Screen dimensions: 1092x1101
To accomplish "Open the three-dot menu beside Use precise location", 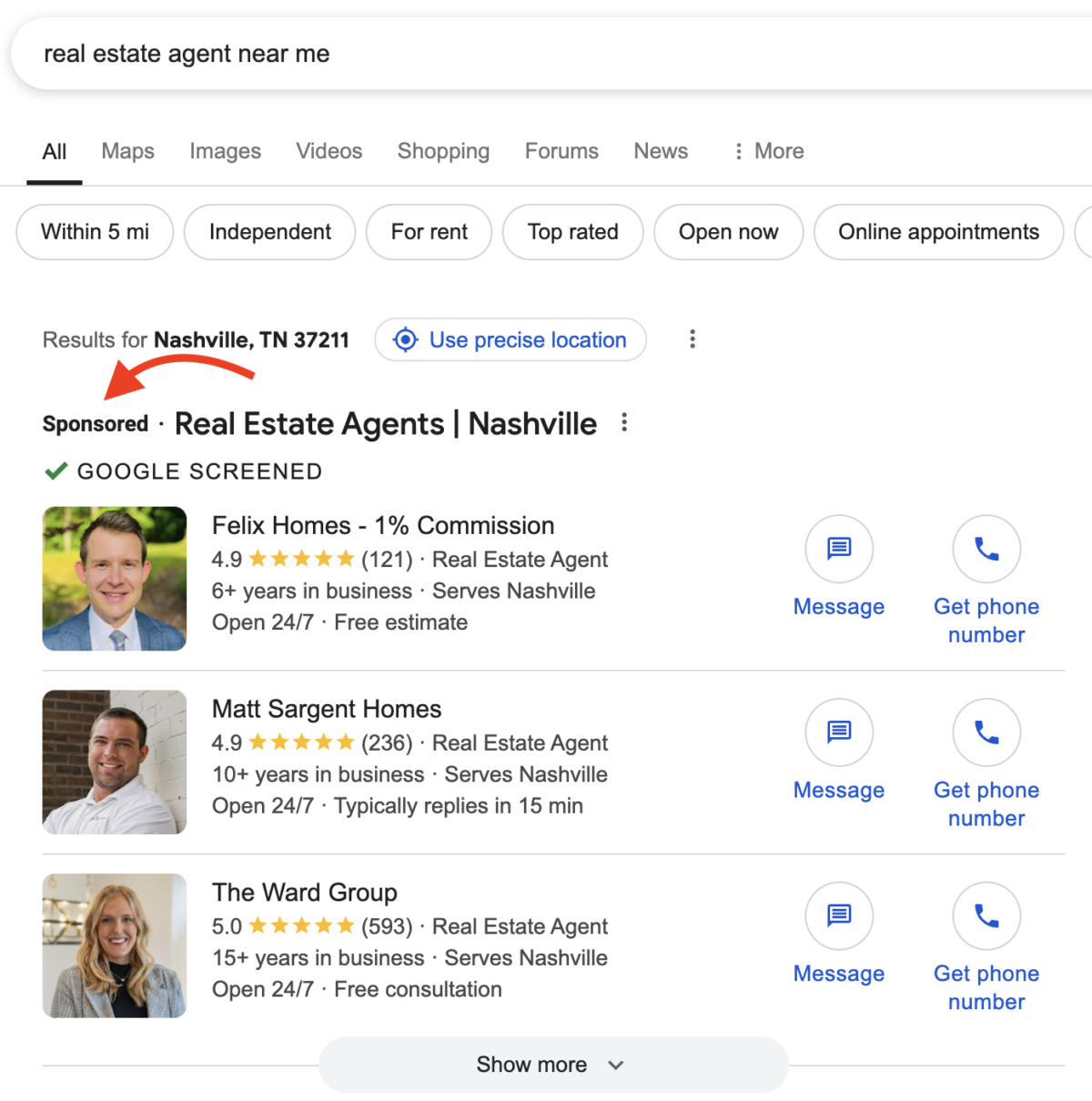I will click(x=693, y=339).
